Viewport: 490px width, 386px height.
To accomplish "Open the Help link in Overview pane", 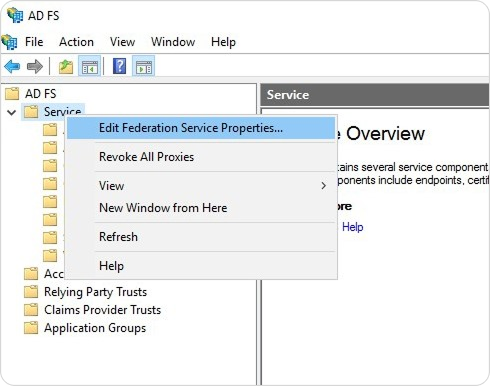I will coord(353,227).
